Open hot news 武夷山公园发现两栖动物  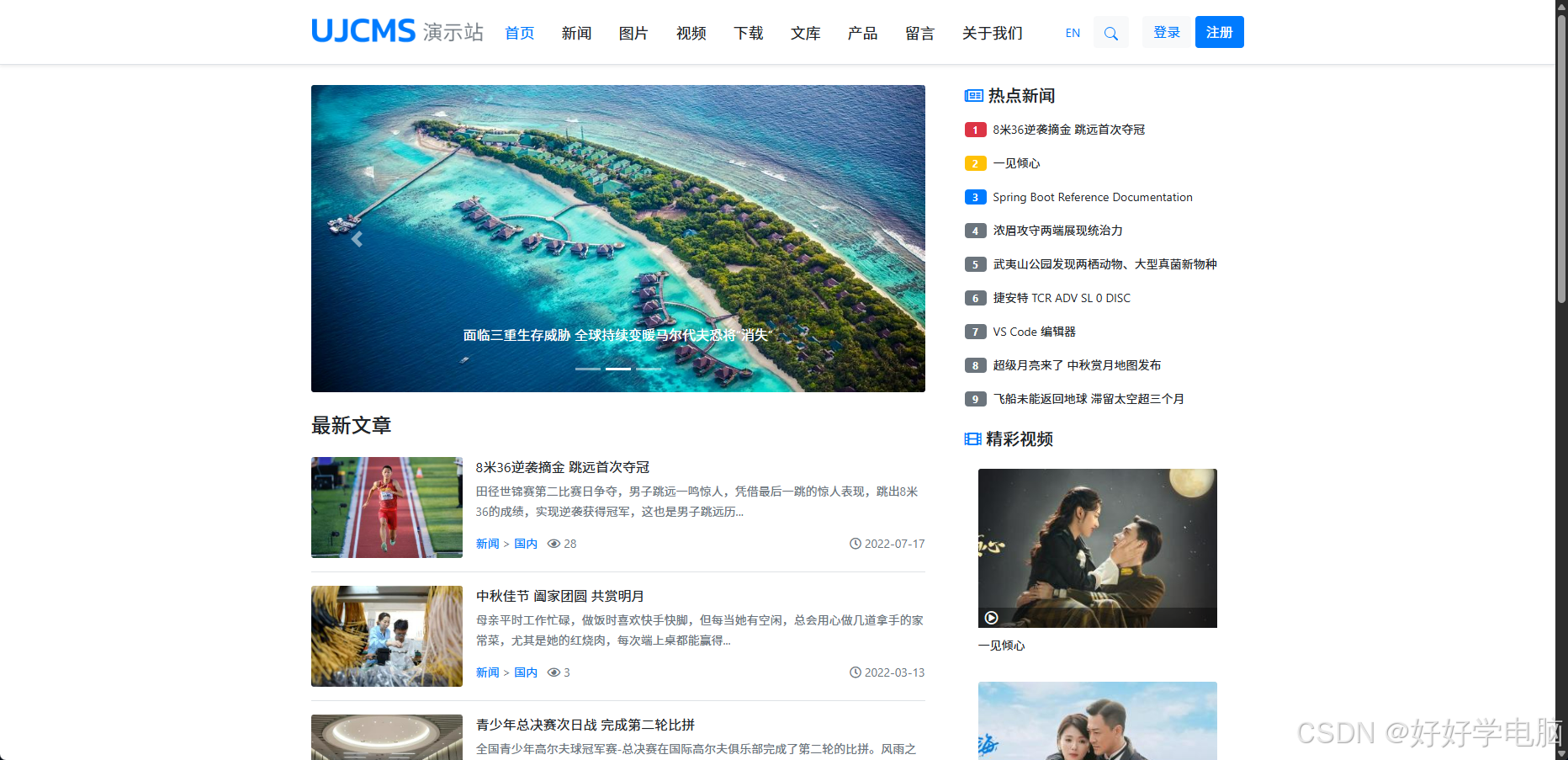[x=1104, y=264]
